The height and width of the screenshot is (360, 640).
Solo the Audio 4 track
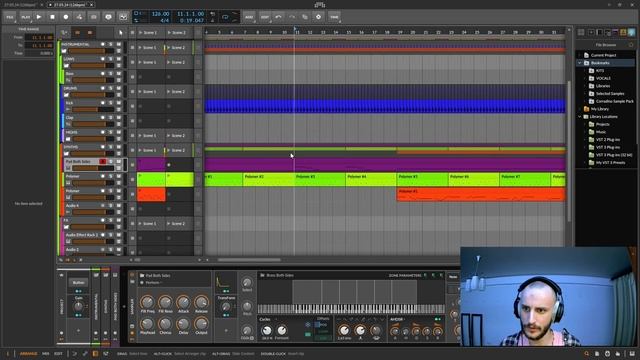tap(110, 206)
